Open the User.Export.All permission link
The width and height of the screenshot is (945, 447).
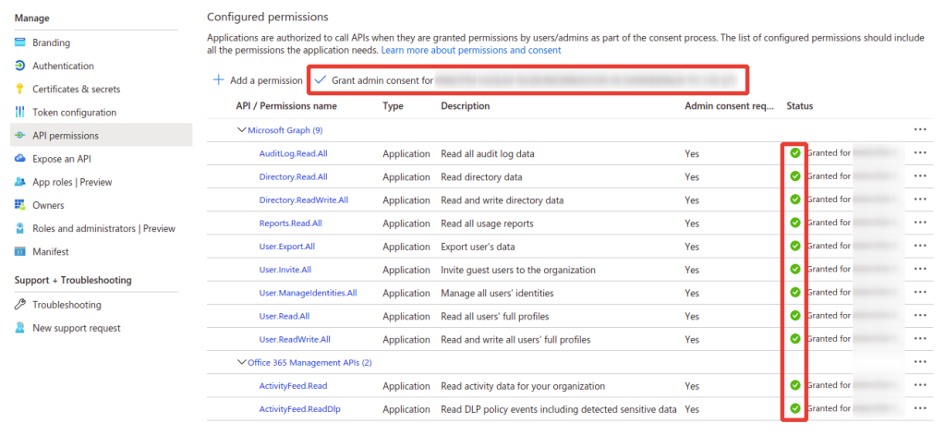[287, 246]
